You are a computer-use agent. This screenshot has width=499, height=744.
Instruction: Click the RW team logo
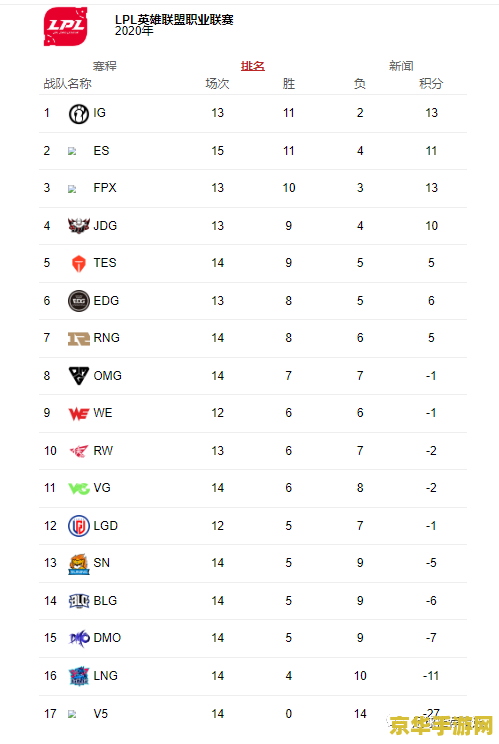pyautogui.click(x=78, y=451)
